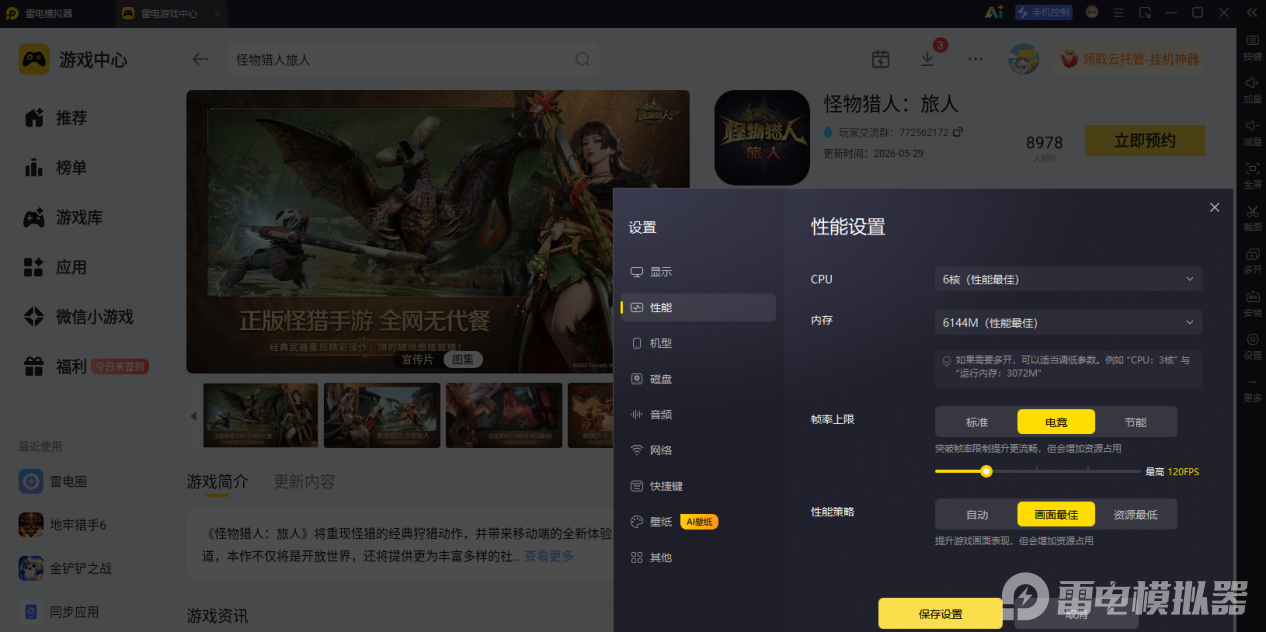Open the title bar hamburger menu
This screenshot has height=632, width=1266.
point(1118,13)
